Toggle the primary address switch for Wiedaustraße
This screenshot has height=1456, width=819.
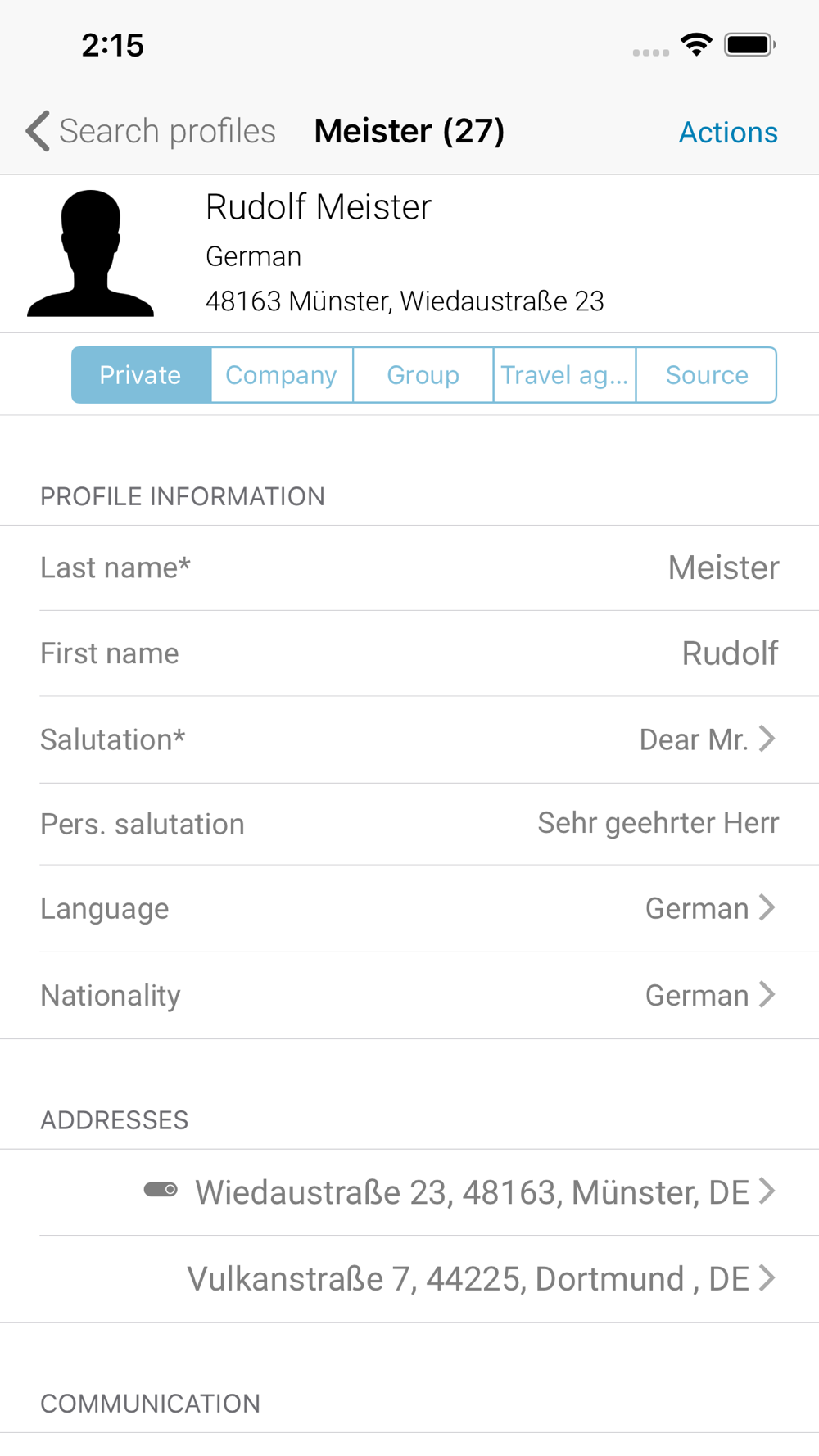(x=161, y=1189)
